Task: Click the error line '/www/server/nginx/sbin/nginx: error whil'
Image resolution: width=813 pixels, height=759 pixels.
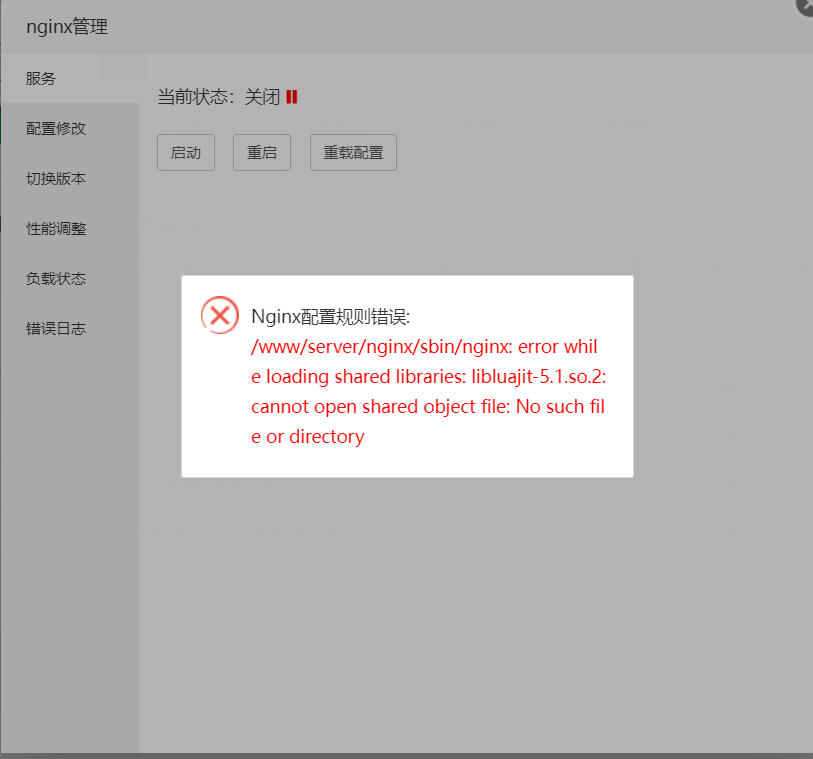Action: 424,346
